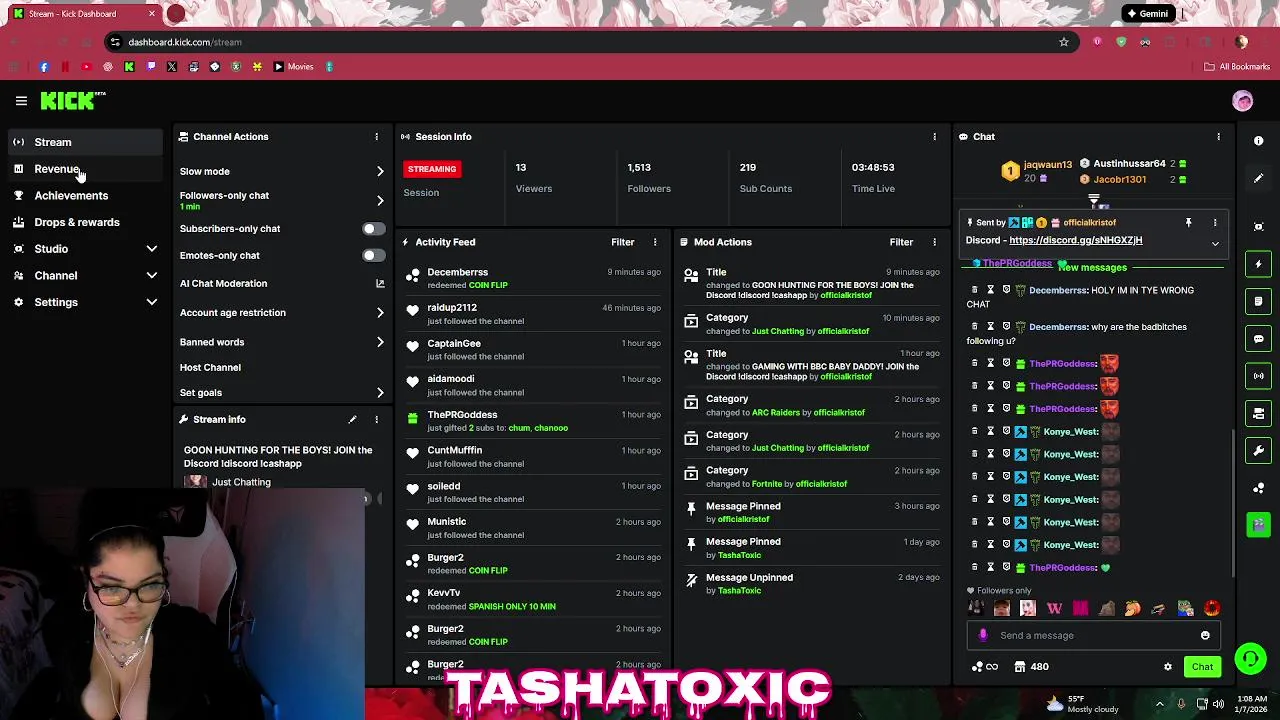Switch to Stream - Kick Dashboard browser tab
The height and width of the screenshot is (720, 1280).
(x=84, y=14)
